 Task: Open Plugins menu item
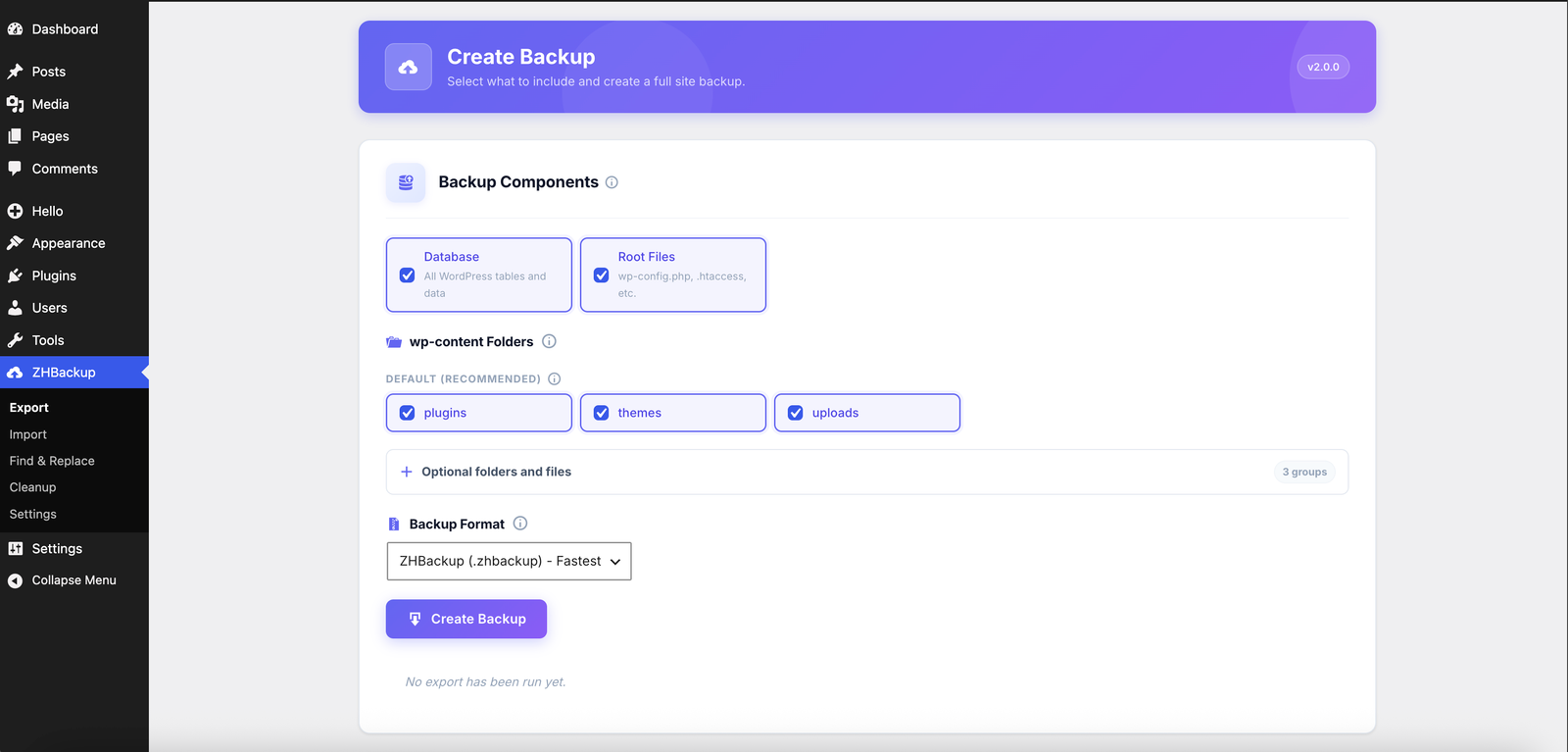pyautogui.click(x=74, y=276)
